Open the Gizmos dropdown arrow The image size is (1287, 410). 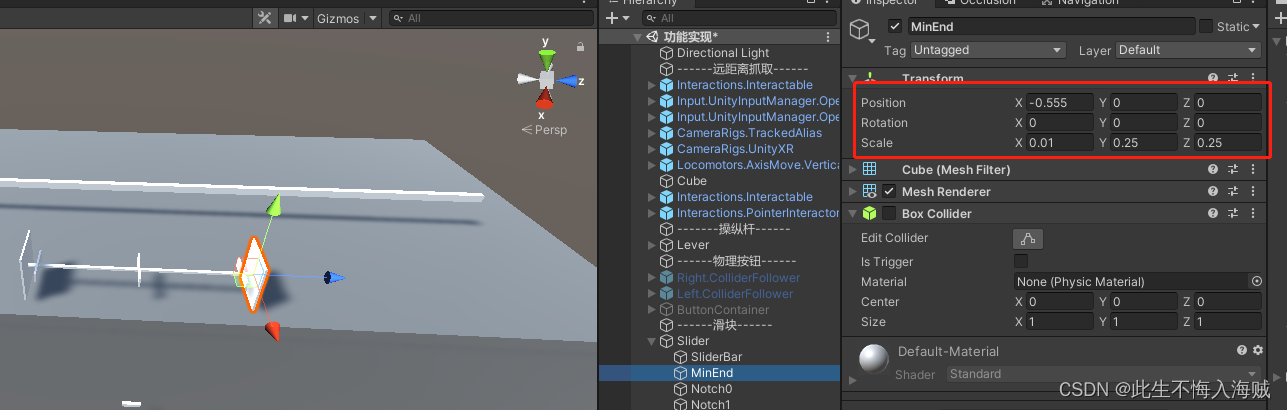click(x=372, y=18)
